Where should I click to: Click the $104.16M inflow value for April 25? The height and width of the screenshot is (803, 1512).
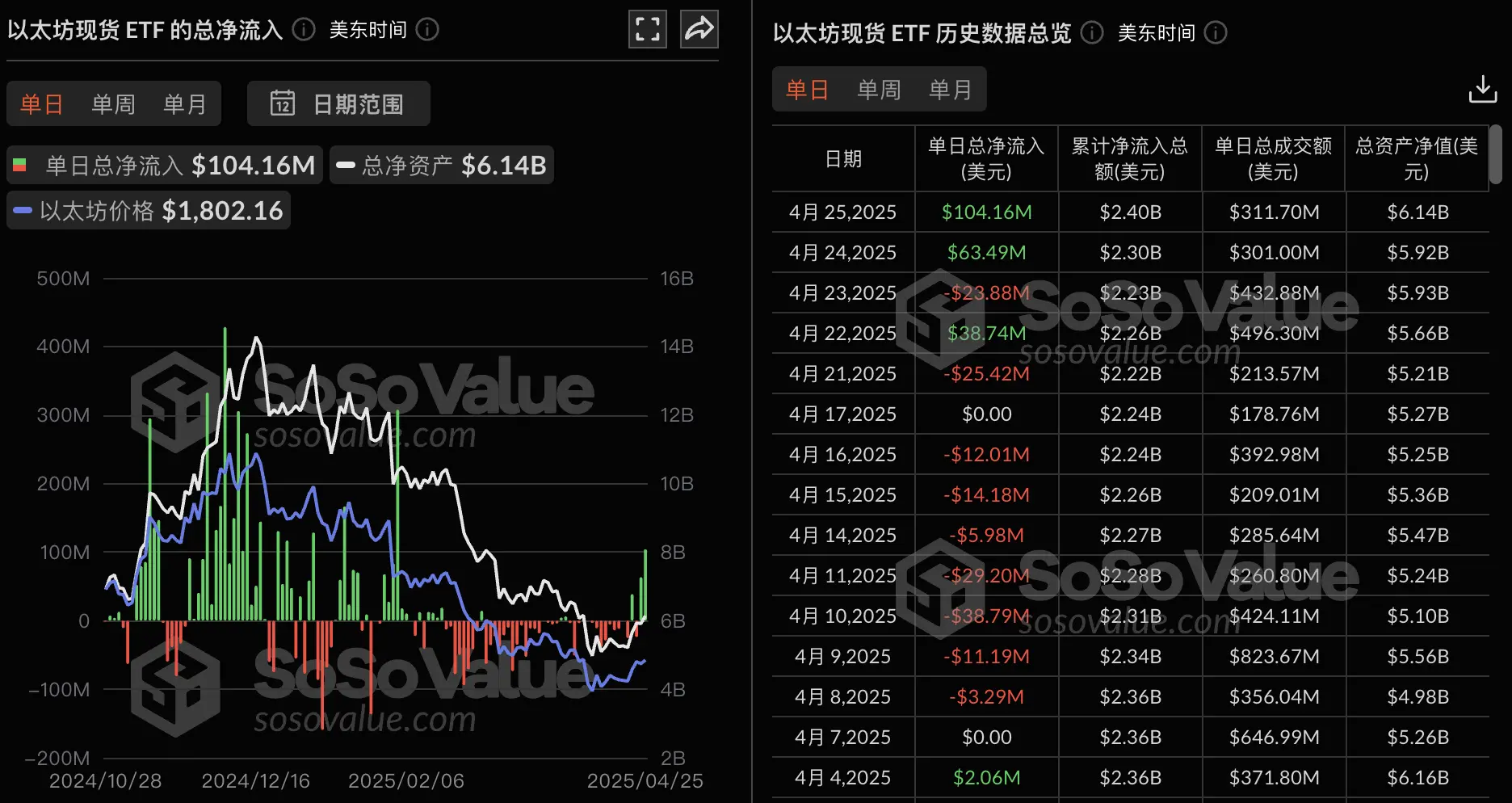point(985,212)
